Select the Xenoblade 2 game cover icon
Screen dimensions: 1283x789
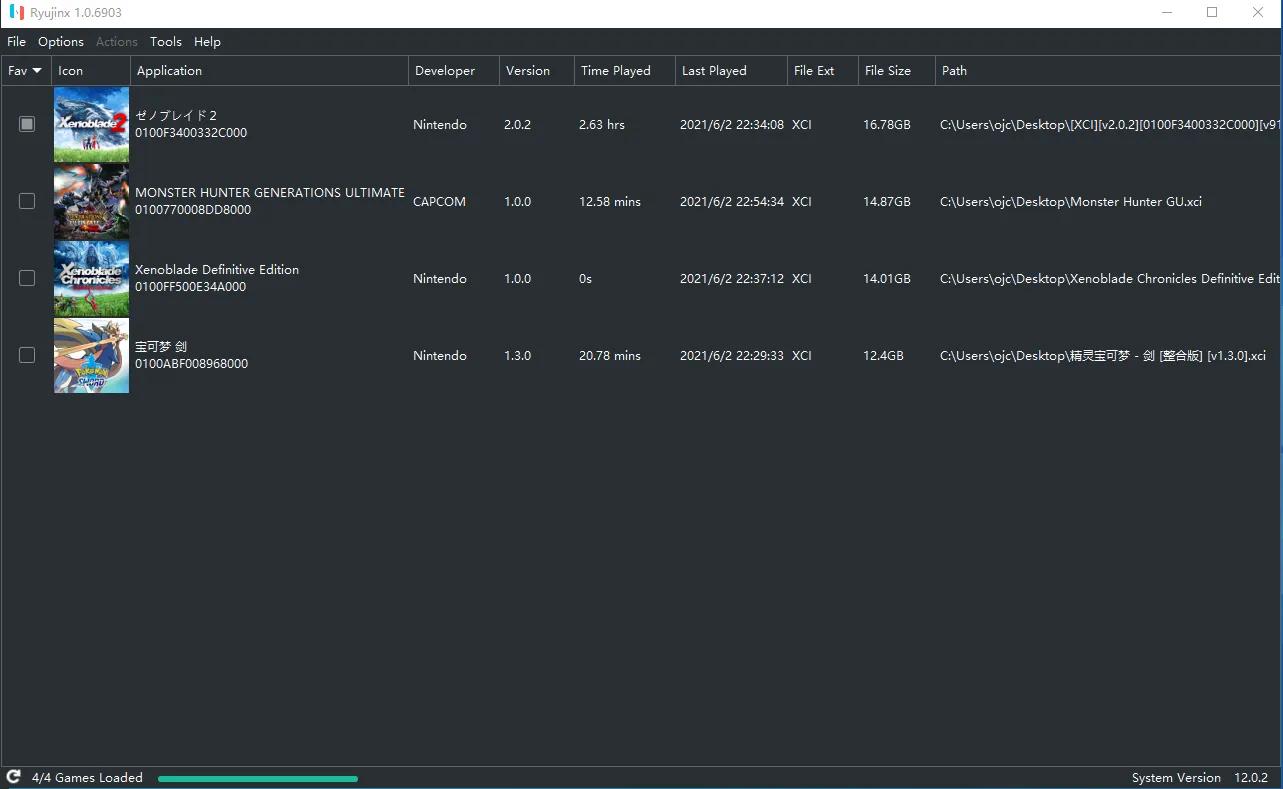[91, 125]
